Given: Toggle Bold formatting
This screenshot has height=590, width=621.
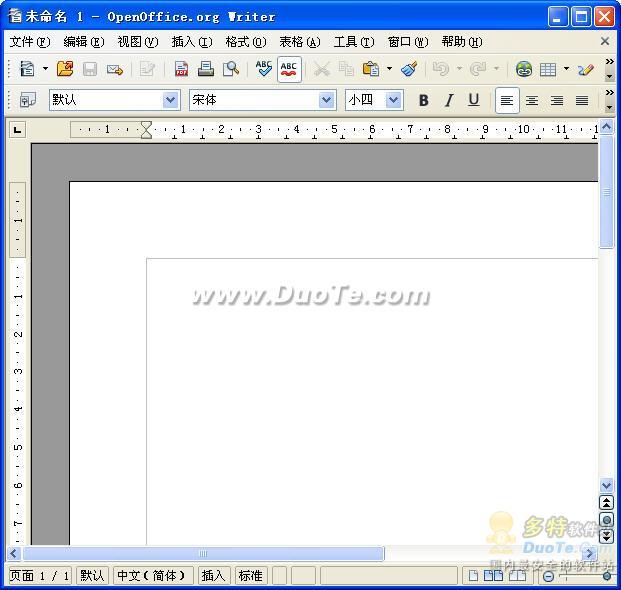Looking at the screenshot, I should click(x=423, y=101).
